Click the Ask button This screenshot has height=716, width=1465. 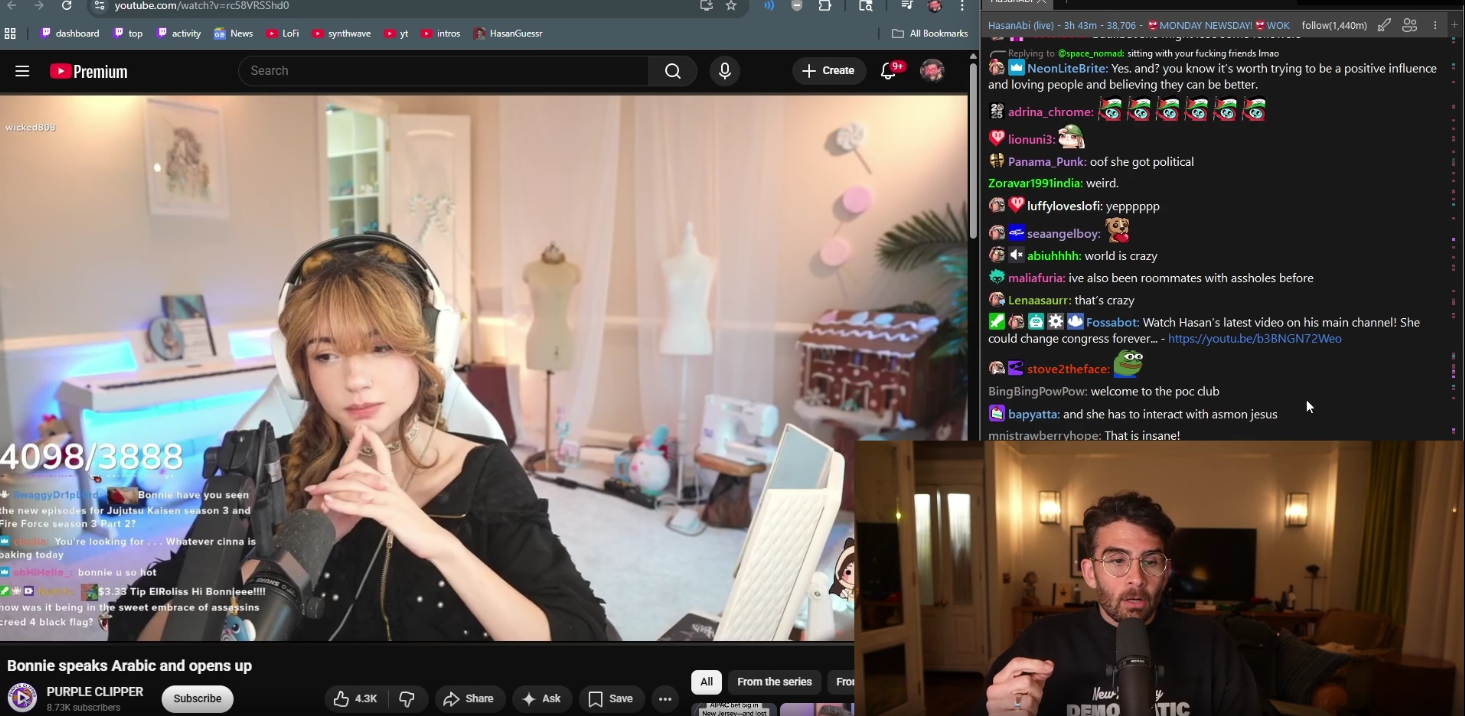click(x=541, y=699)
